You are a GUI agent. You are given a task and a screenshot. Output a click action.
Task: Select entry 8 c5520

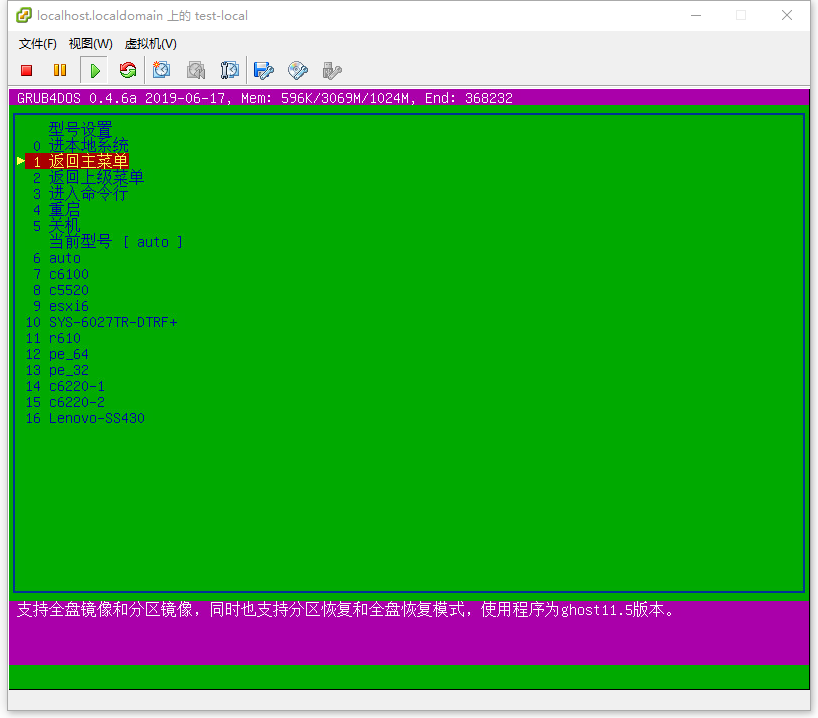[61, 290]
